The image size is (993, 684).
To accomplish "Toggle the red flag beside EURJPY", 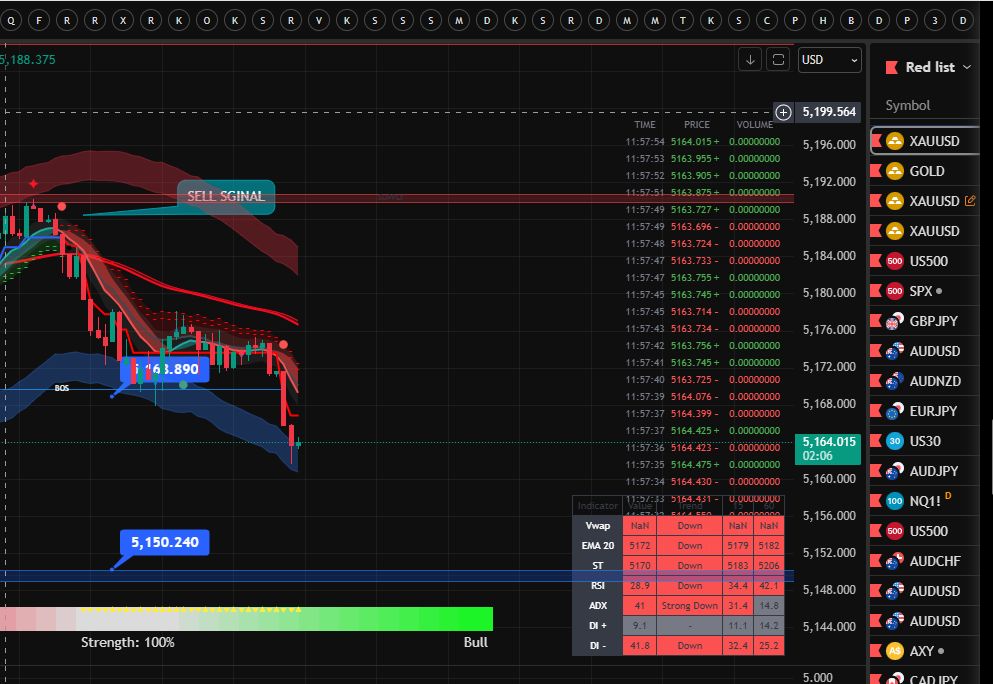I will 877,411.
